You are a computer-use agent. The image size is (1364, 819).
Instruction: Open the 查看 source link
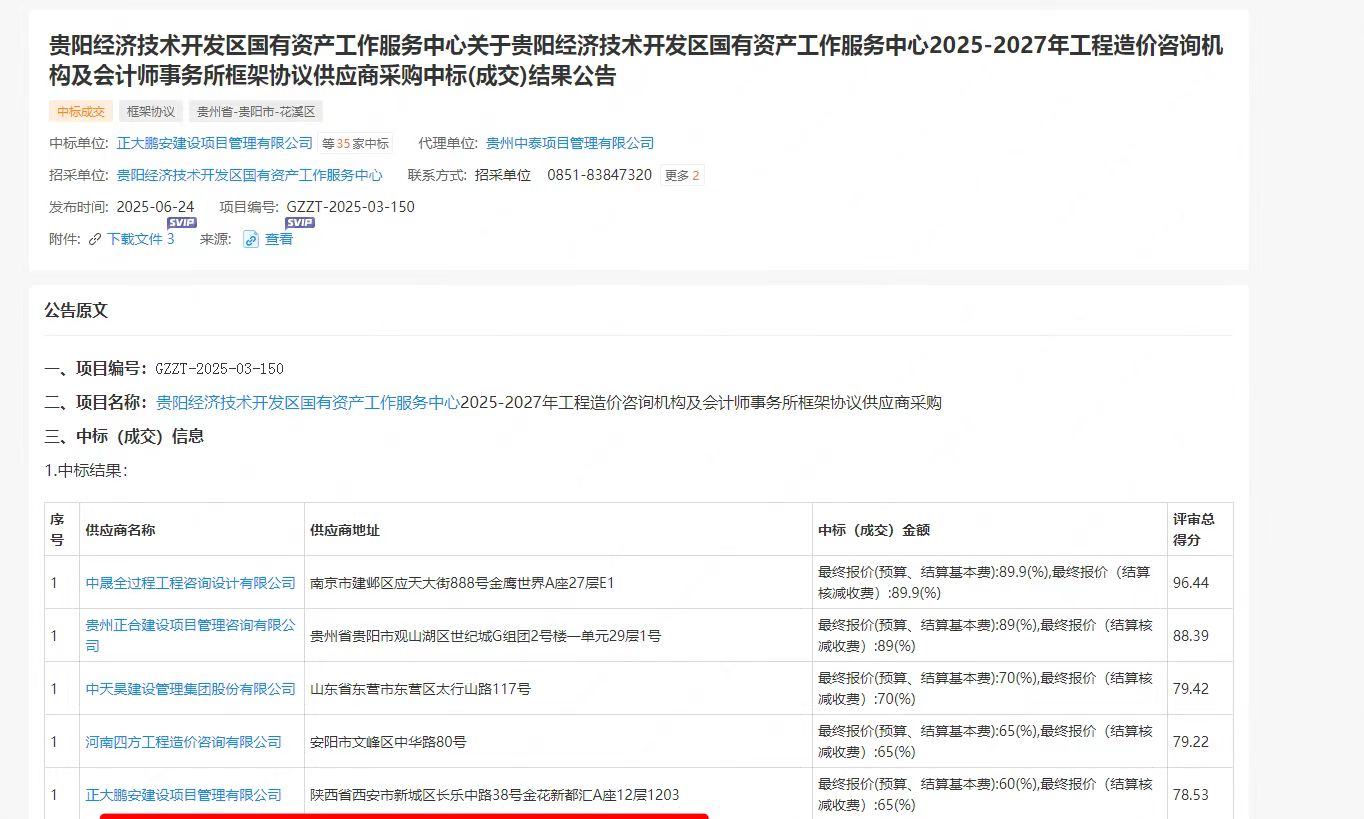pyautogui.click(x=279, y=239)
